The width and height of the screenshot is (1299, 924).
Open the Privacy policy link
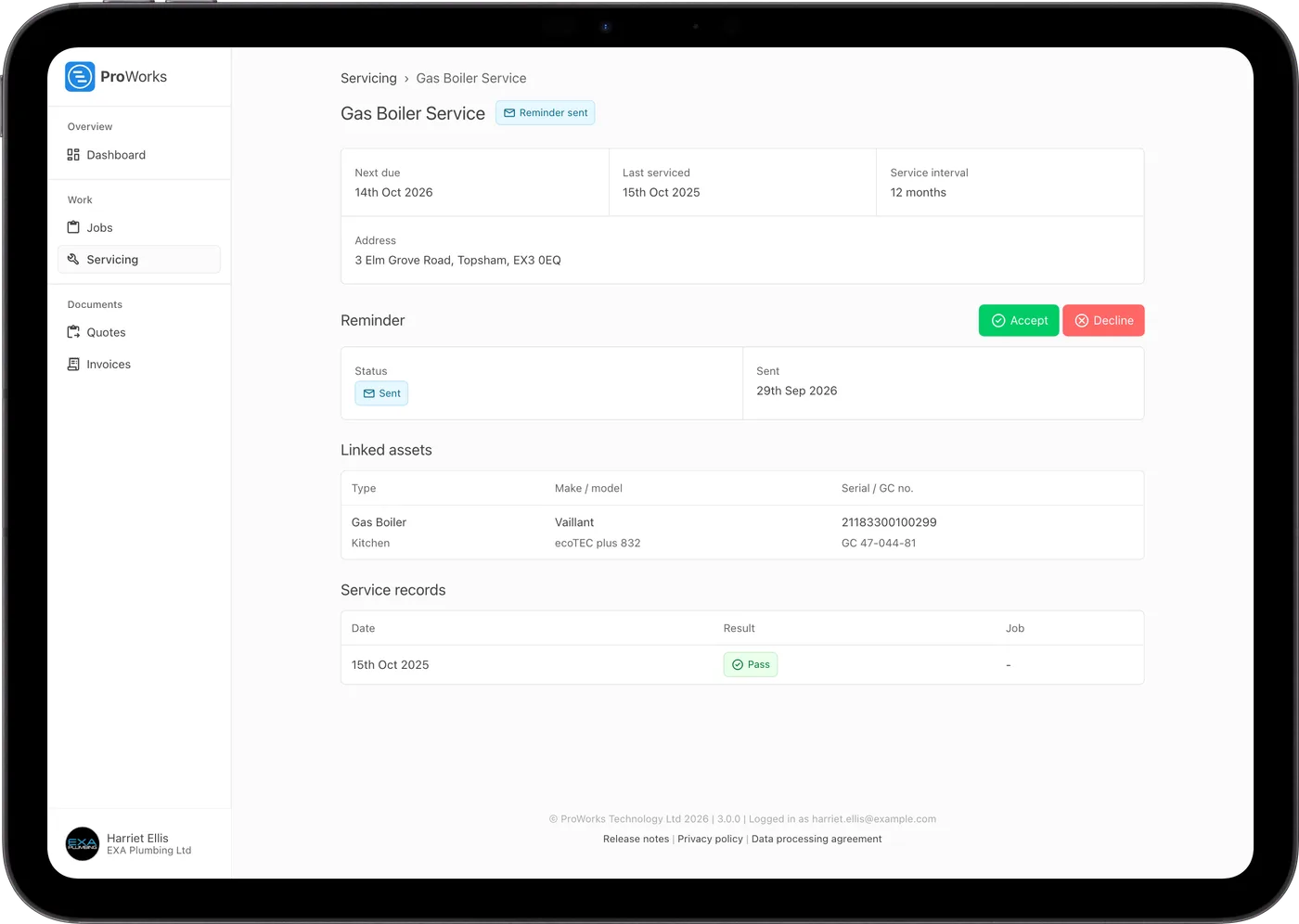click(x=710, y=839)
